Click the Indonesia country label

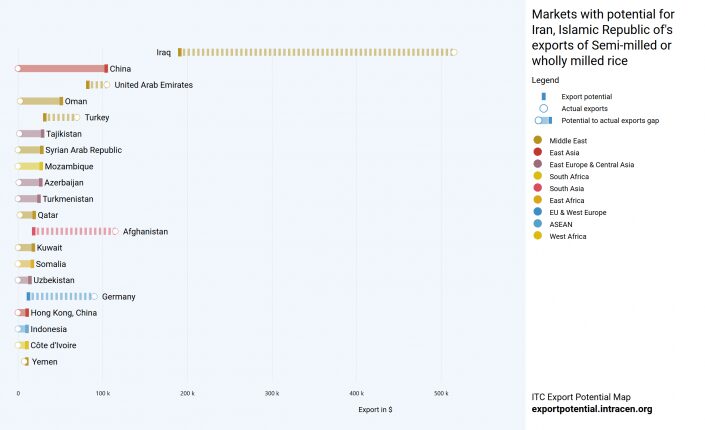(x=49, y=329)
